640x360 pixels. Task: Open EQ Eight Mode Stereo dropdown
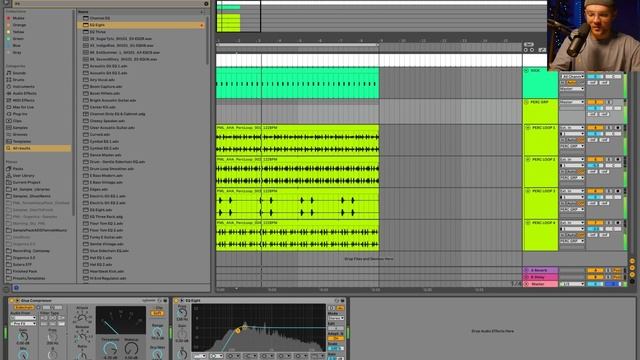336,318
